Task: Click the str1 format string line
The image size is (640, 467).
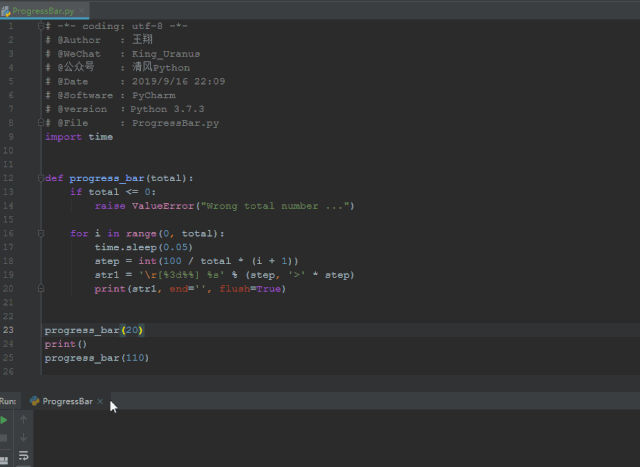Action: 224,275
